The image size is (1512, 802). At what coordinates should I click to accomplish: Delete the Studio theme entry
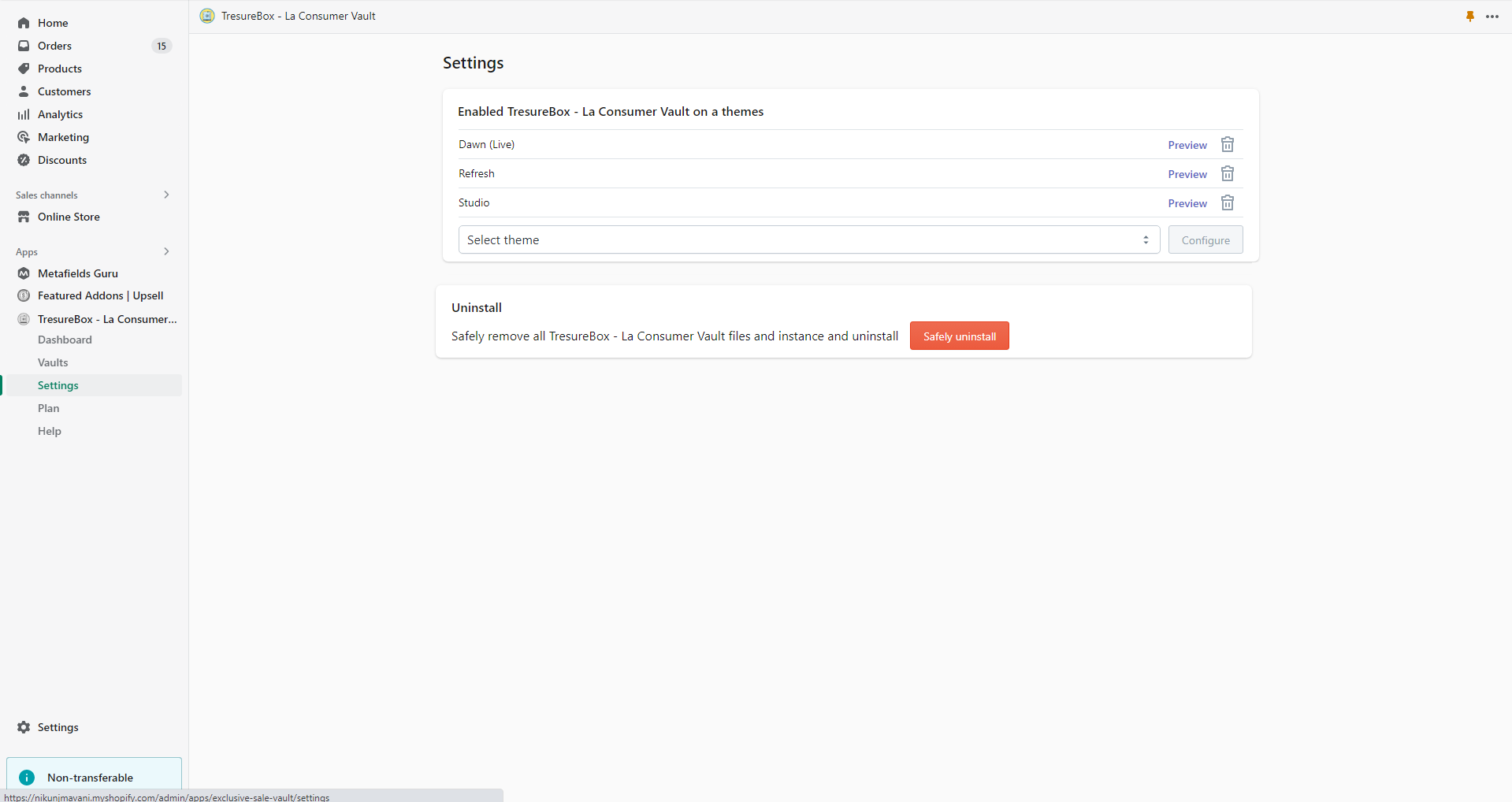[x=1228, y=202]
